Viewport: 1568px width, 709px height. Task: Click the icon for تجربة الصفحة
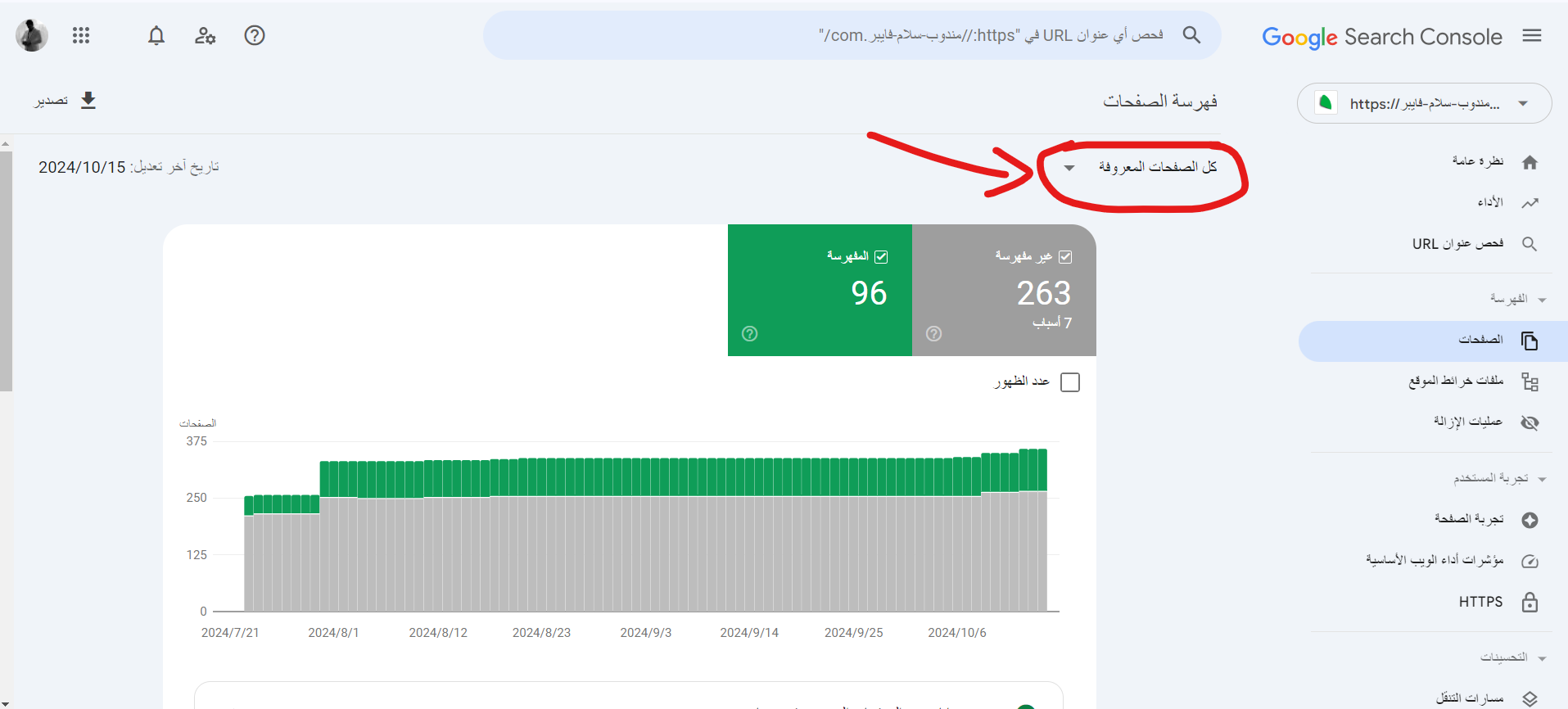[x=1530, y=520]
